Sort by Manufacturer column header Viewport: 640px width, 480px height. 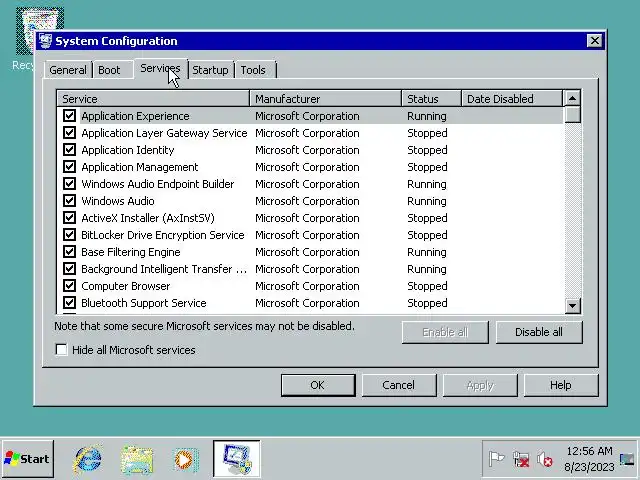[x=325, y=99]
